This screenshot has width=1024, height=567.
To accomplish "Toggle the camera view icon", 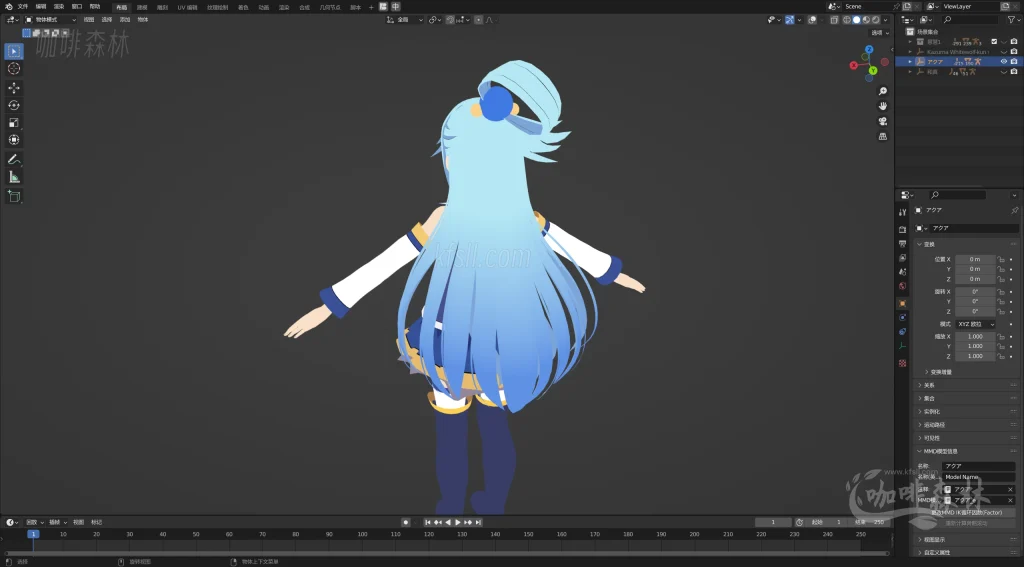I will (882, 122).
